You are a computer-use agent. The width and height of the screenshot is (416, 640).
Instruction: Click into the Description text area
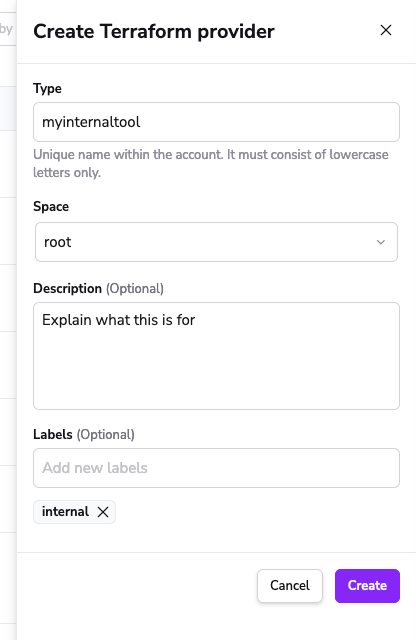216,356
